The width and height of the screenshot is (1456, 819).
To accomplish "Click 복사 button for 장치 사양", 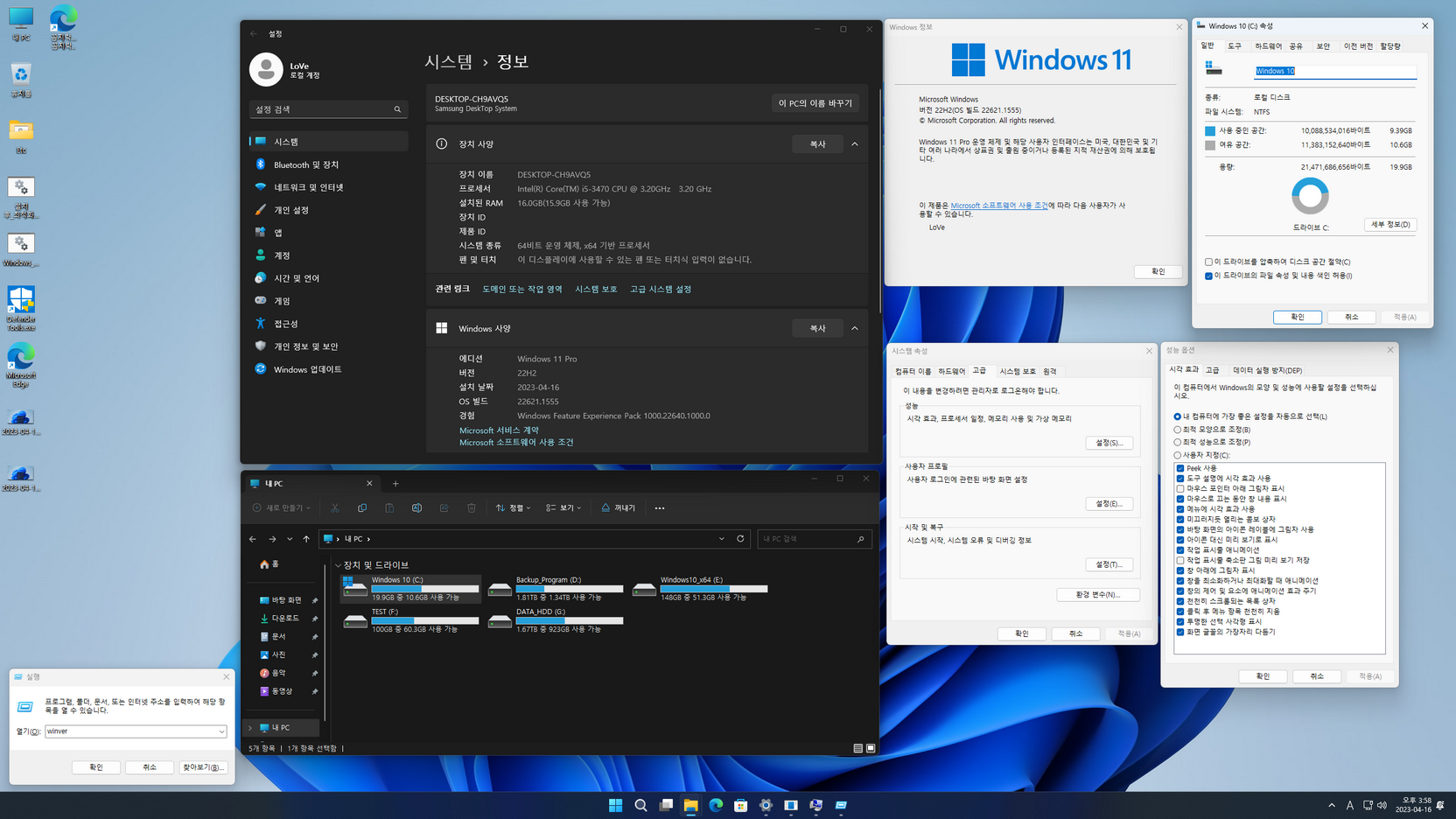I will (x=817, y=143).
